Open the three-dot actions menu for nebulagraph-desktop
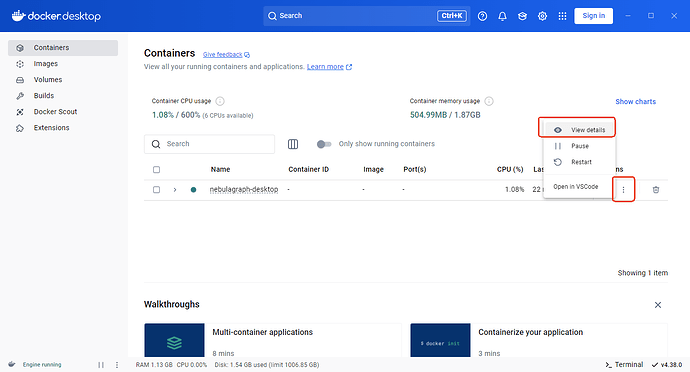 coord(623,190)
